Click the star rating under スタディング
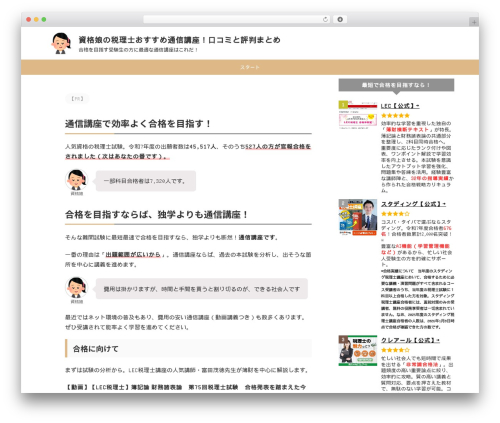 pyautogui.click(x=395, y=214)
